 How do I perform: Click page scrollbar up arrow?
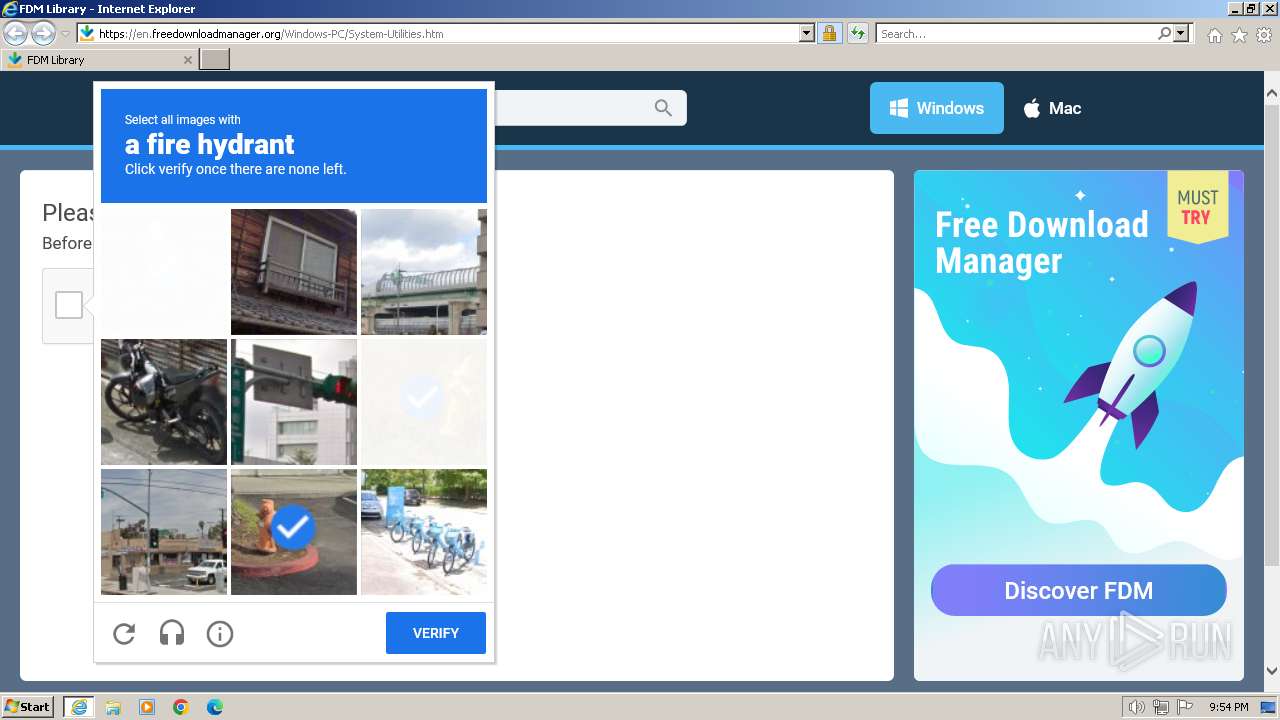tap(1271, 94)
